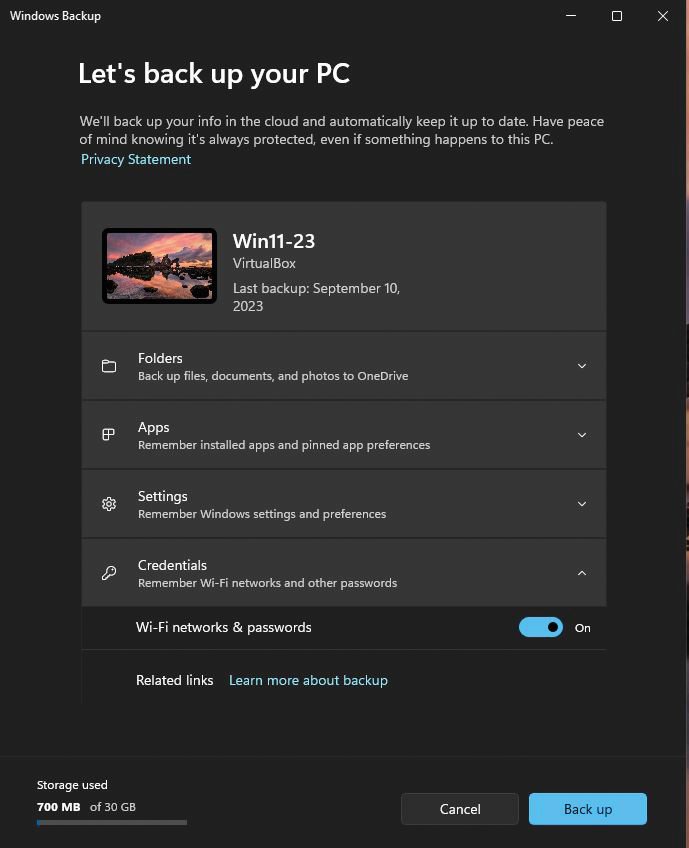689x848 pixels.
Task: Select the Folders row title
Action: pos(160,358)
